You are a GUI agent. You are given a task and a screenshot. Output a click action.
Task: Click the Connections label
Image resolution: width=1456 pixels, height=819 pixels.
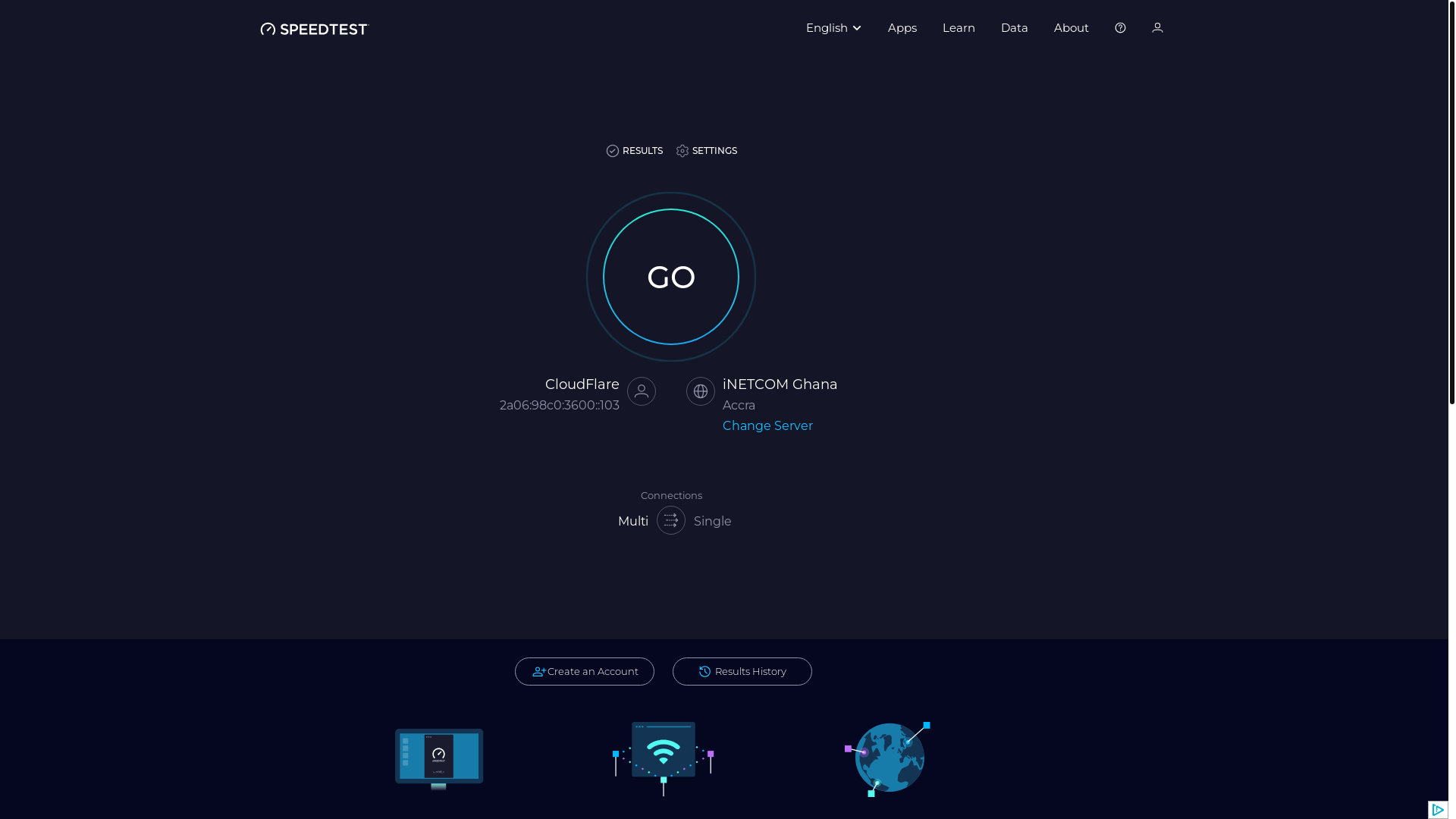click(x=671, y=496)
